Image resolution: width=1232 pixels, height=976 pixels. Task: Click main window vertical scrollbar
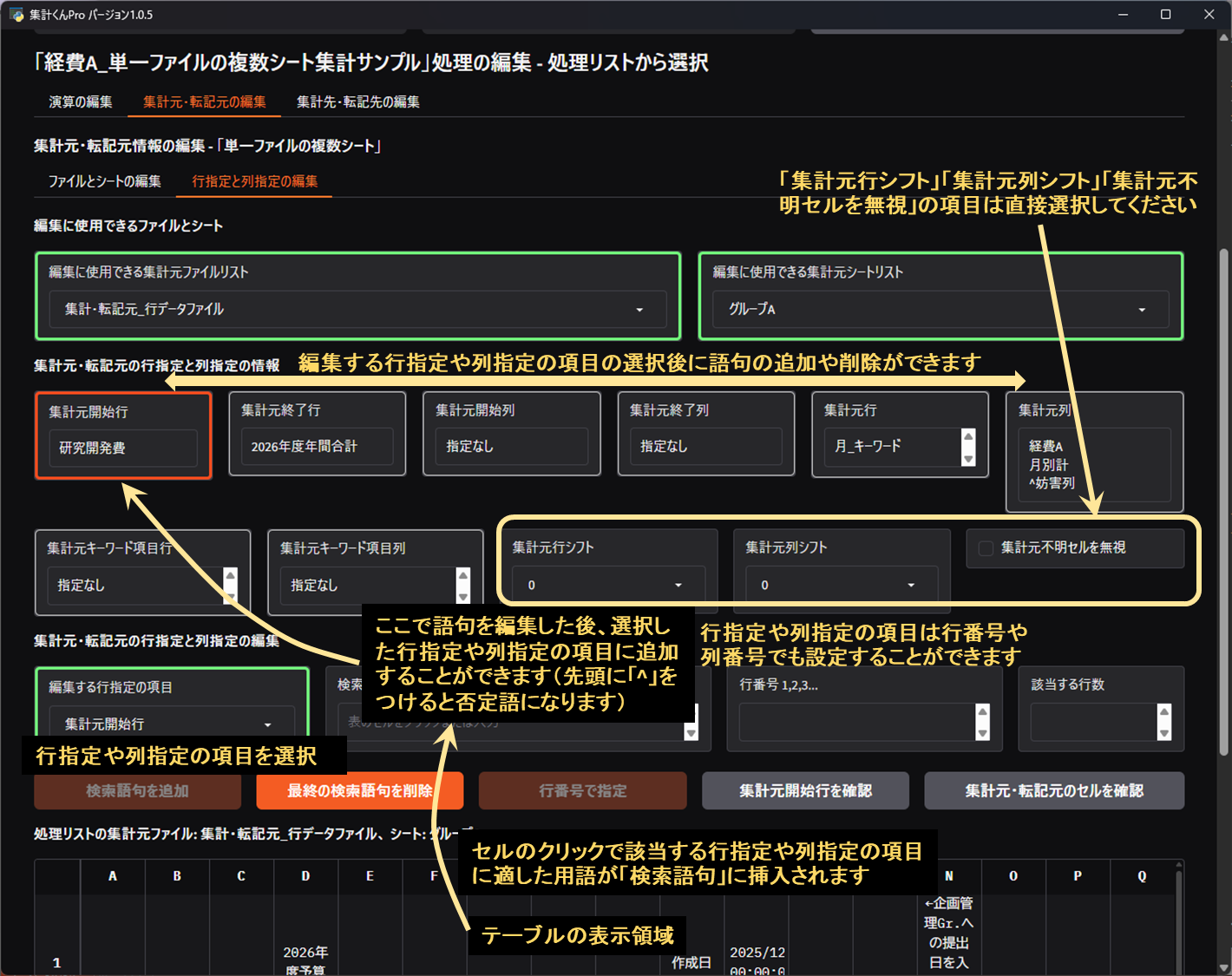(x=1224, y=503)
